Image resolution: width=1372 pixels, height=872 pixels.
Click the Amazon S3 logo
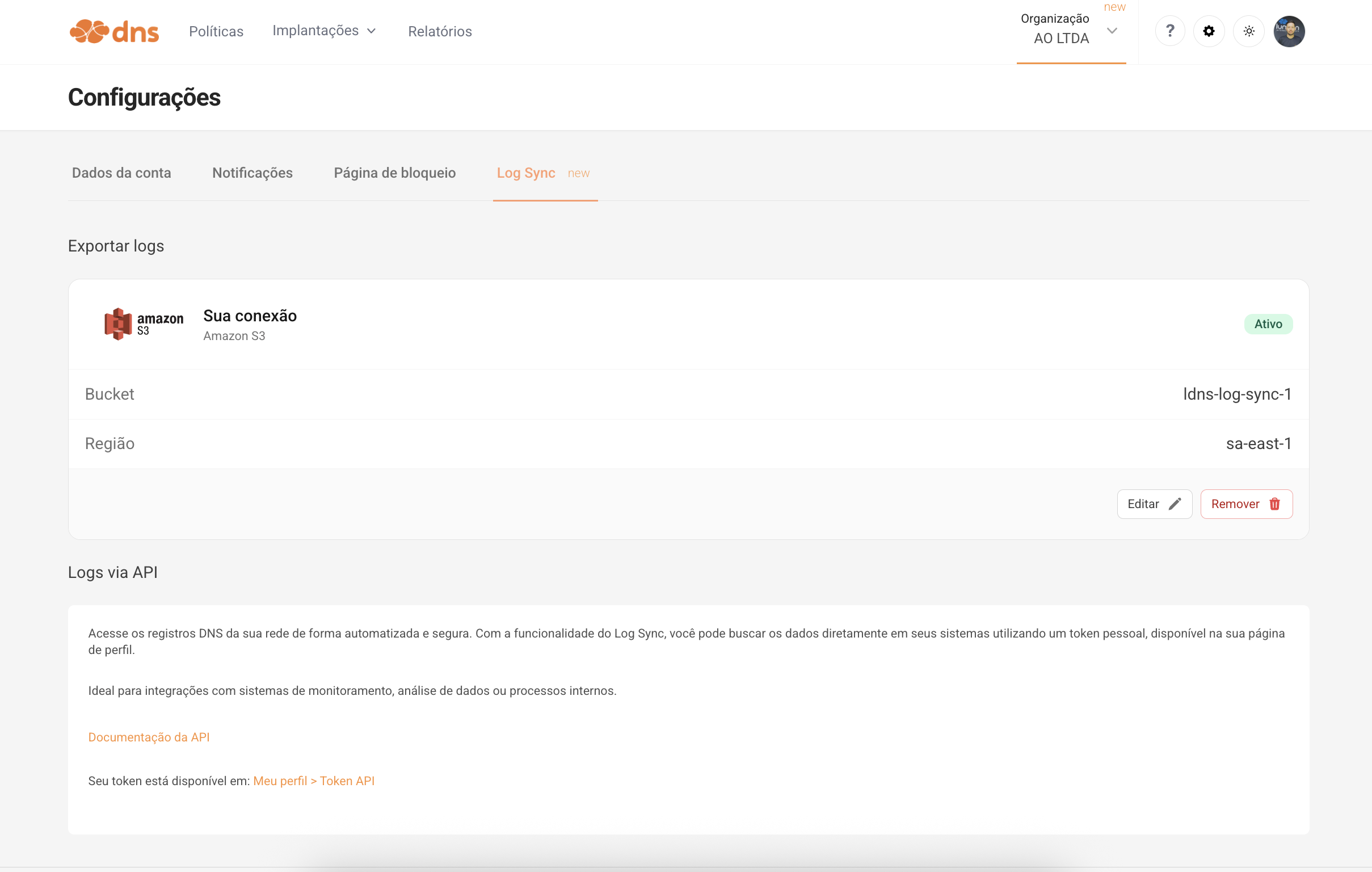tap(143, 324)
